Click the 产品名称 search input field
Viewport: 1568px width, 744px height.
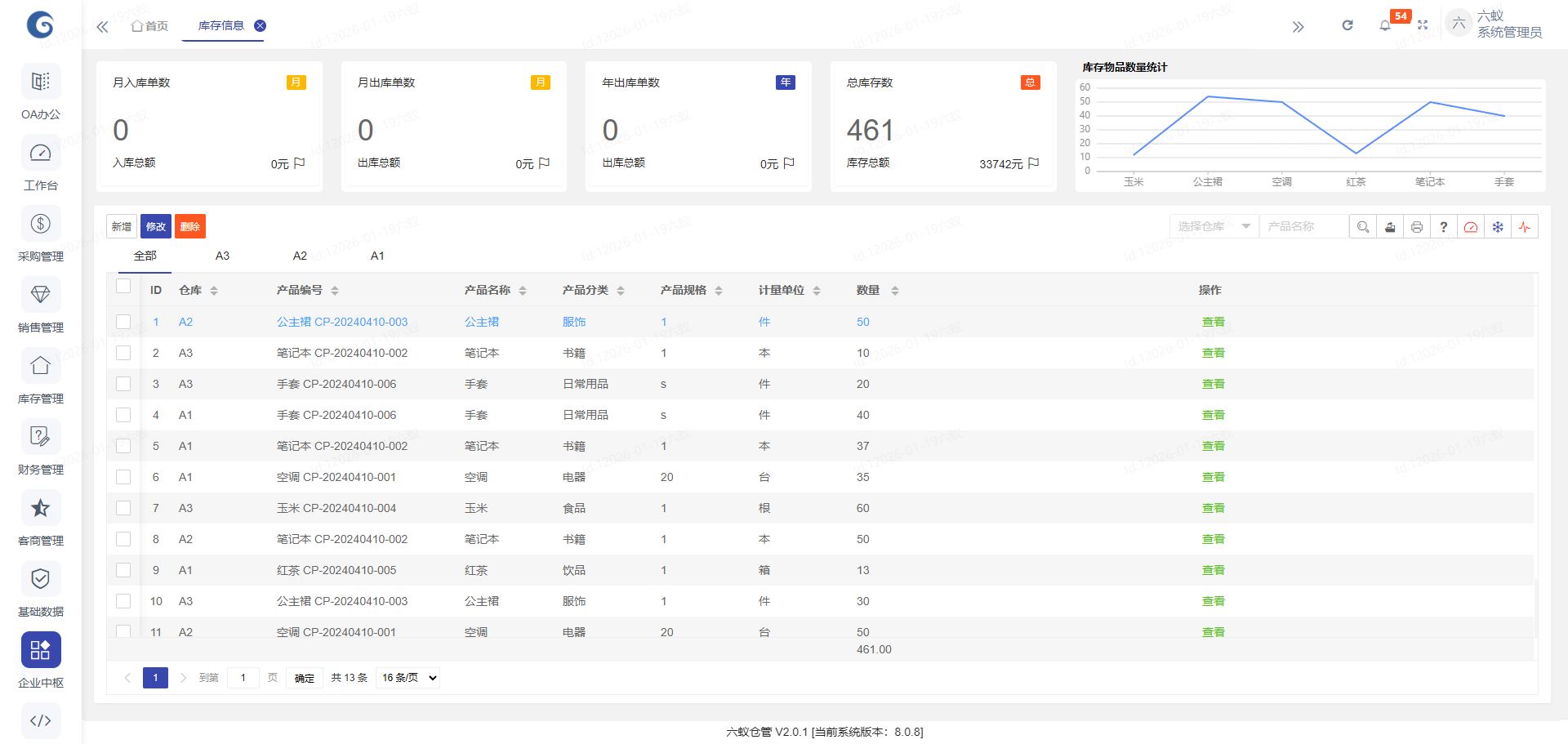point(1303,226)
